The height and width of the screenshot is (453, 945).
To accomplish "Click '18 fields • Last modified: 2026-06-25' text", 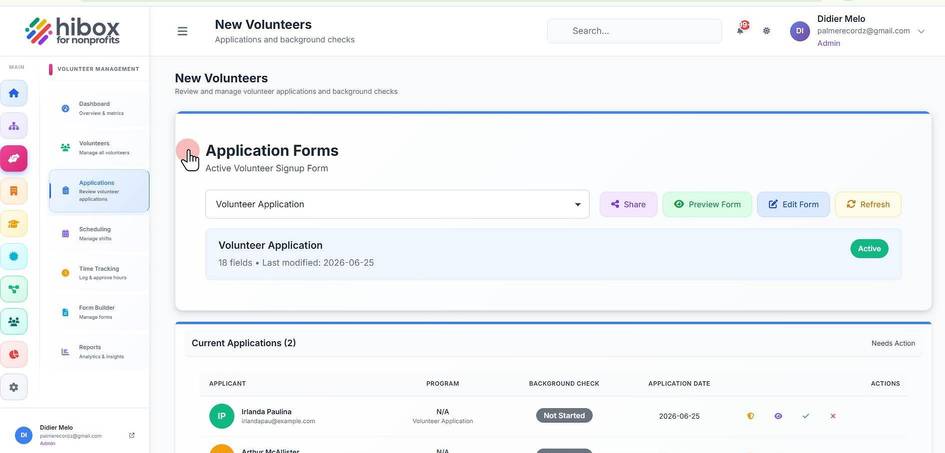I will [x=296, y=263].
